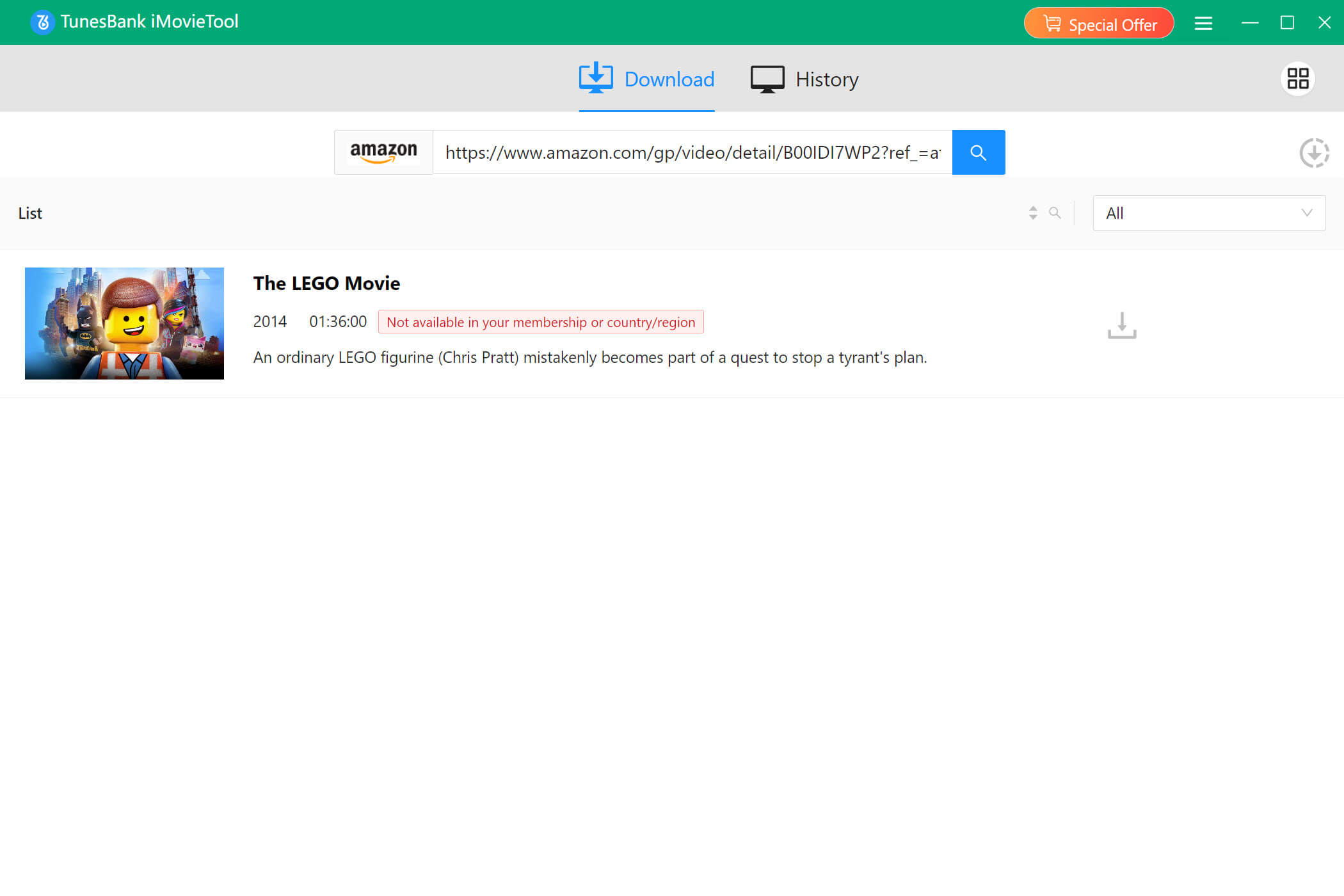
Task: Click the list sort arrows icon
Action: (x=1033, y=212)
